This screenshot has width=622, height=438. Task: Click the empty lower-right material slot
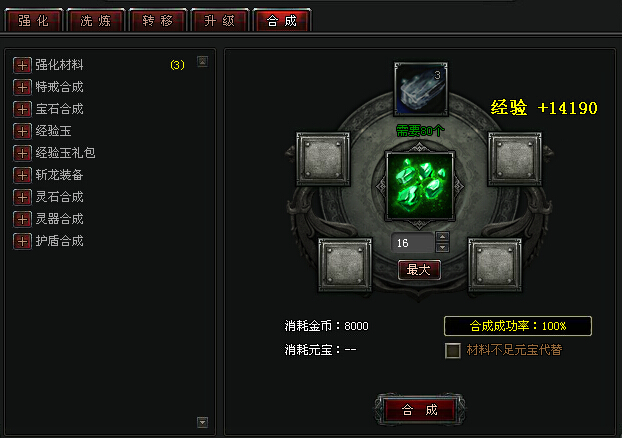pyautogui.click(x=495, y=265)
